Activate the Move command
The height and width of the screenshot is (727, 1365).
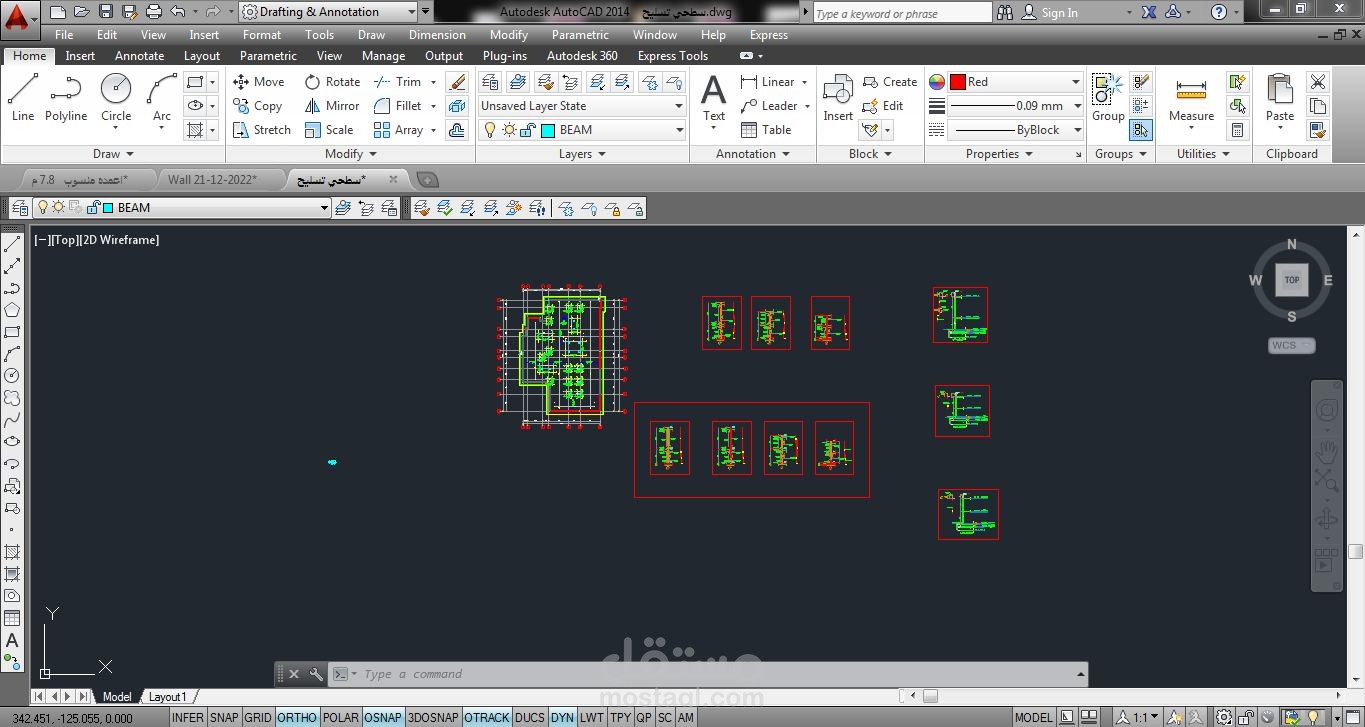(x=258, y=82)
